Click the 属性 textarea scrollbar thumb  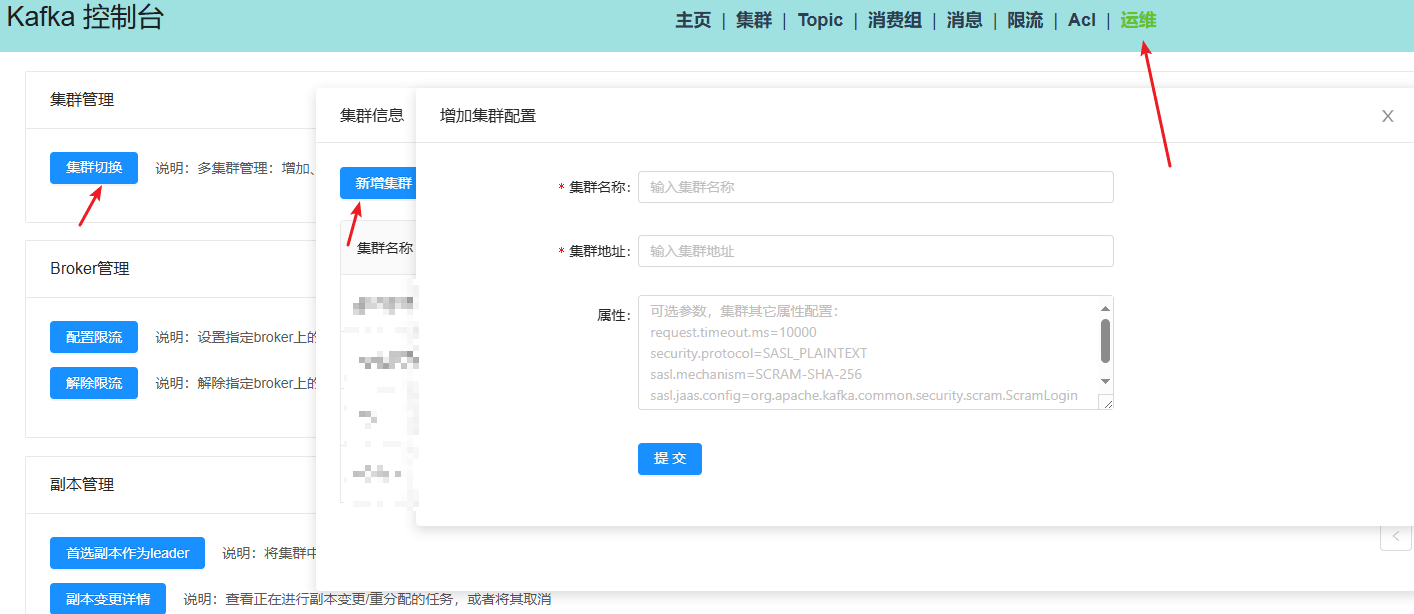(x=1105, y=341)
